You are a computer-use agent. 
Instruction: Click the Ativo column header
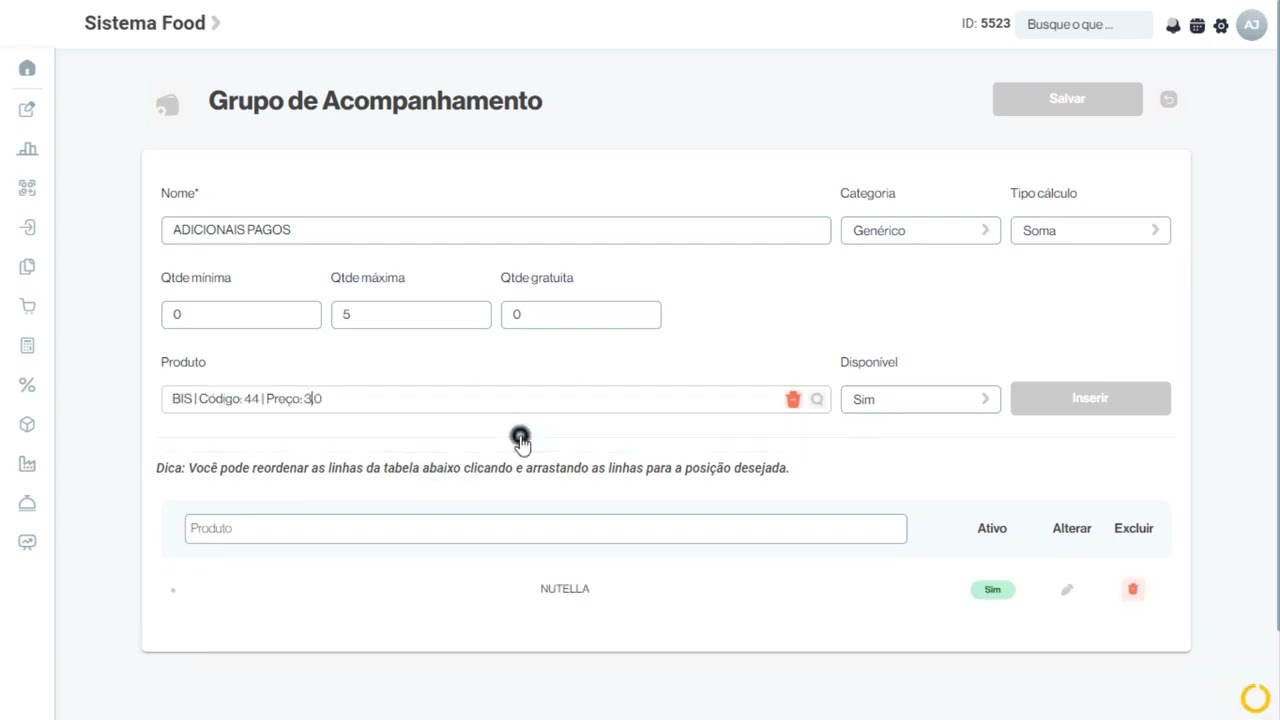coord(992,528)
